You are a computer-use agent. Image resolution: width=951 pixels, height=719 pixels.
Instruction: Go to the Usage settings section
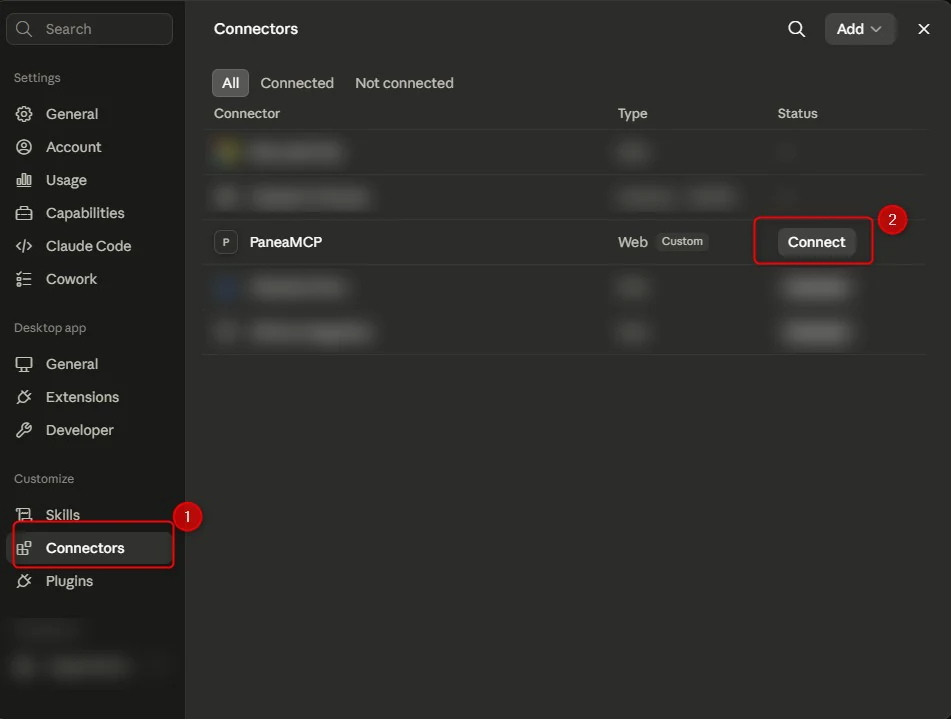89,180
